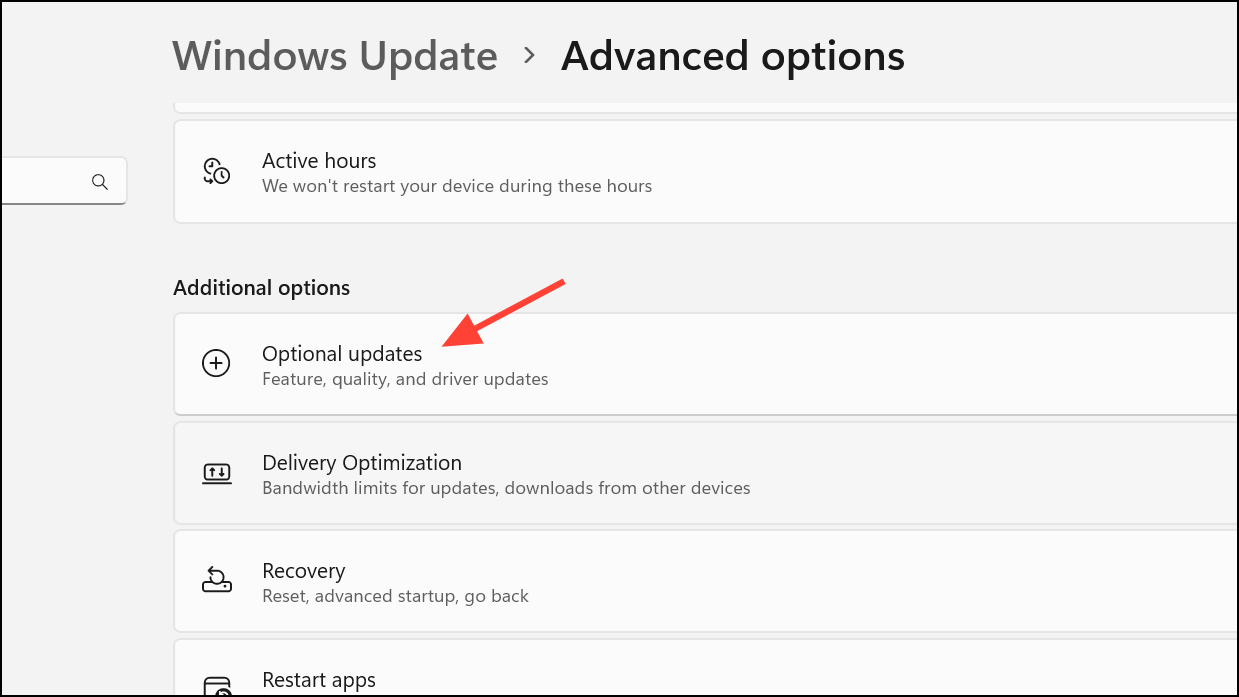
Task: Click "Feature, quality, and driver updates" text
Action: point(405,379)
